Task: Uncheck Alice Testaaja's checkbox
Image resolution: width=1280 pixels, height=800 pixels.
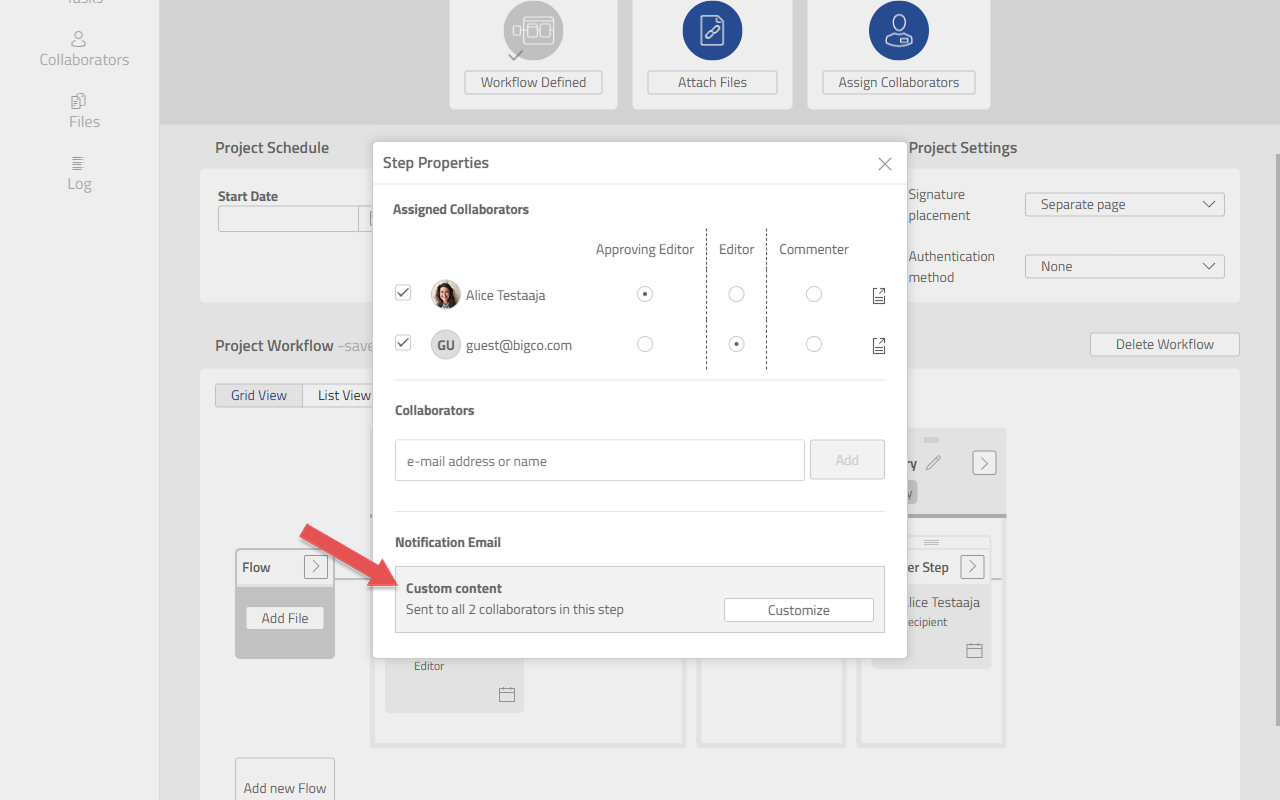Action: point(403,293)
